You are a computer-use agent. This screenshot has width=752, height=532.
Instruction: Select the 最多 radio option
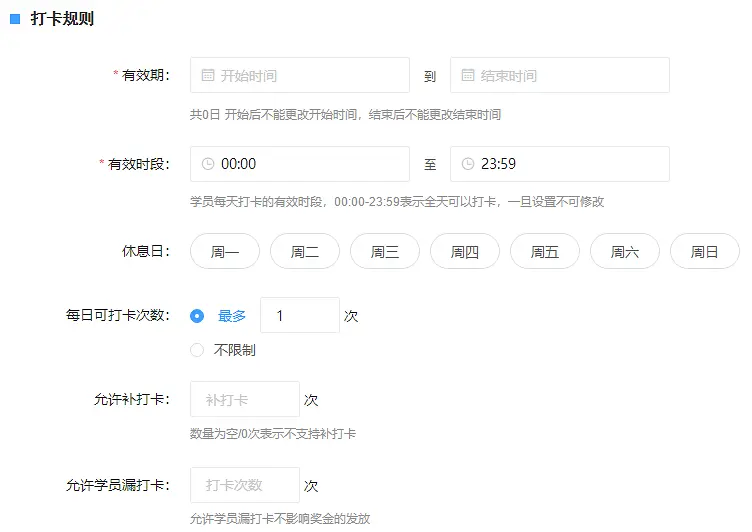click(x=197, y=315)
